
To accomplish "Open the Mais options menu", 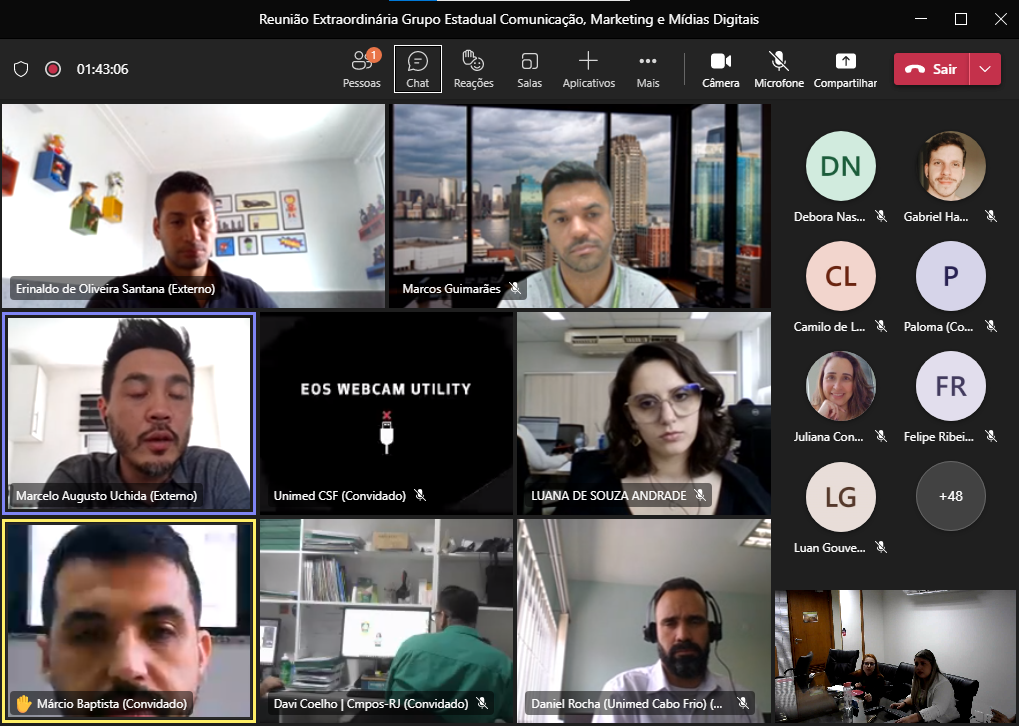I will point(648,69).
